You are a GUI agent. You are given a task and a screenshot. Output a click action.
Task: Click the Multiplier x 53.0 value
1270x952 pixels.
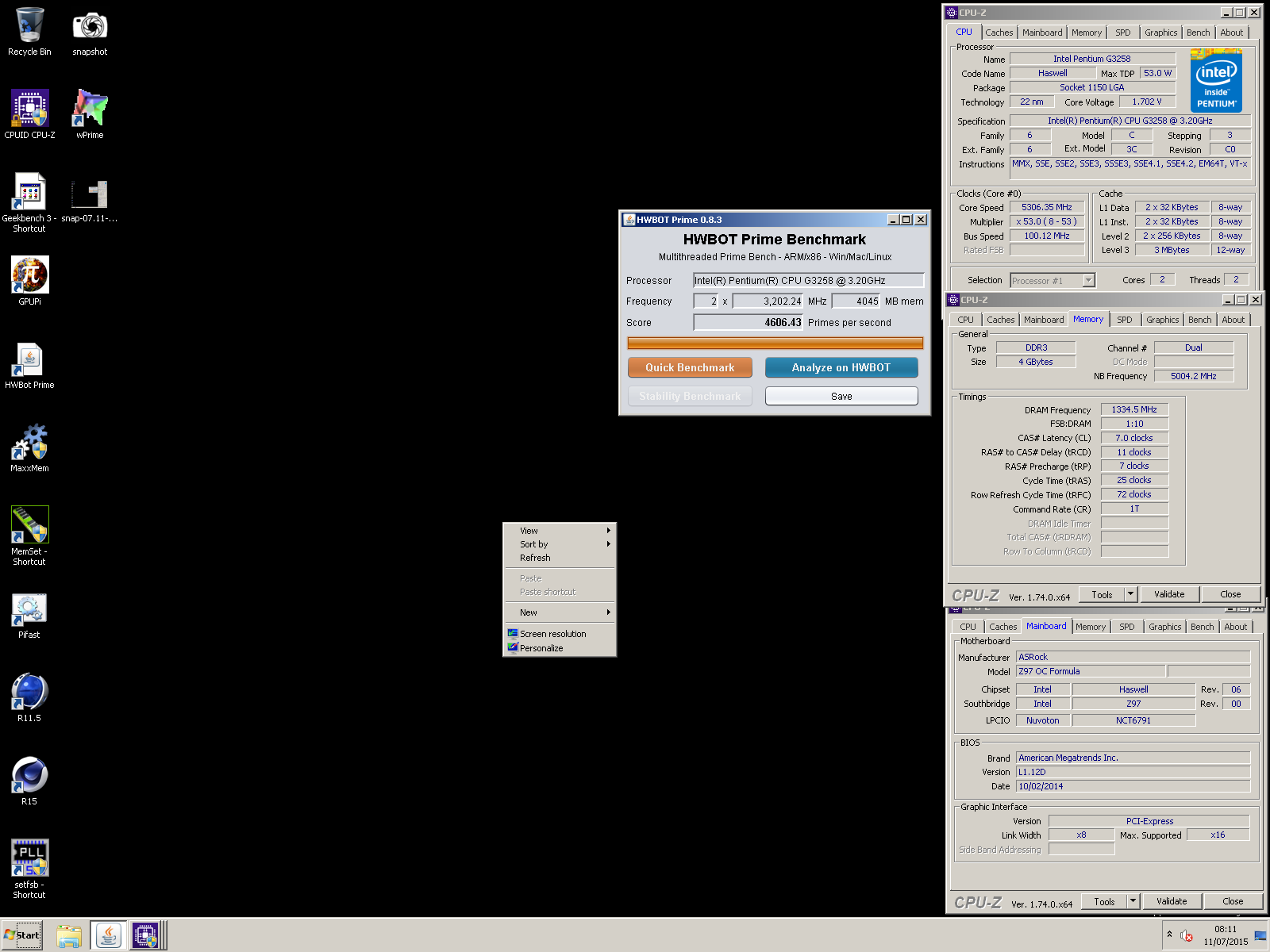(1046, 221)
